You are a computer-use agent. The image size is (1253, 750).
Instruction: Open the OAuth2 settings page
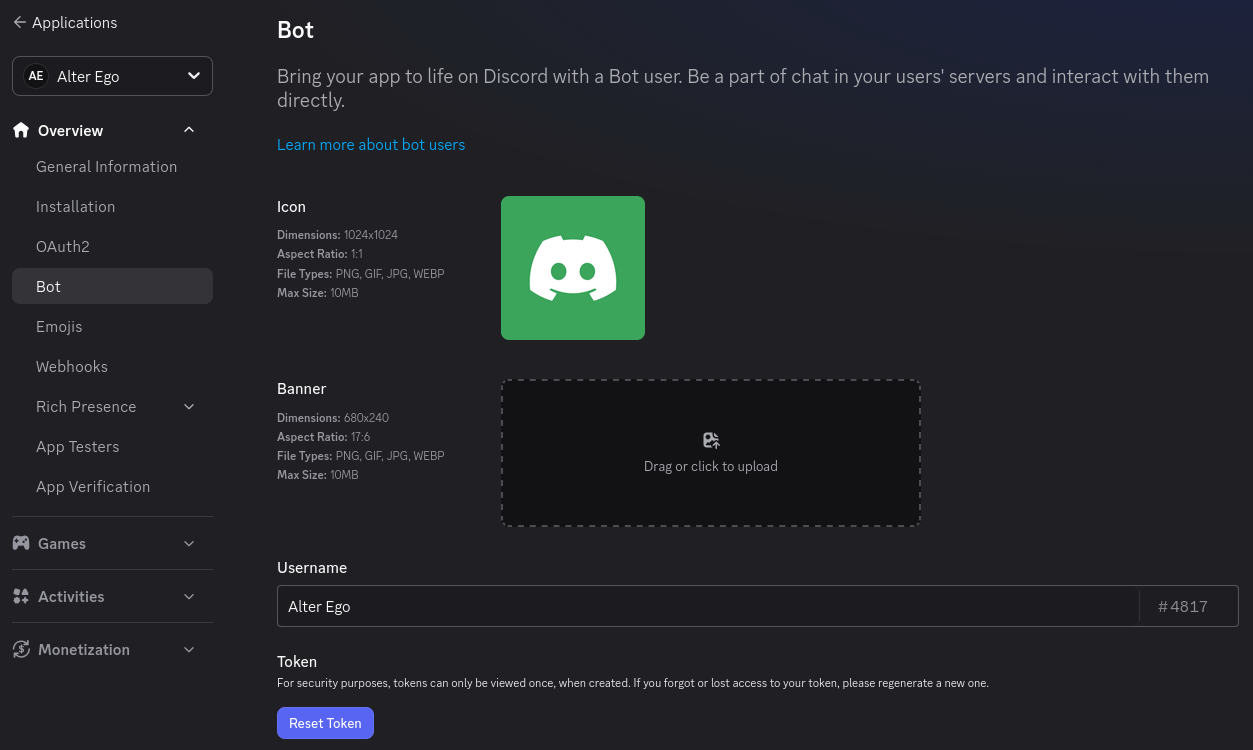pos(112,247)
